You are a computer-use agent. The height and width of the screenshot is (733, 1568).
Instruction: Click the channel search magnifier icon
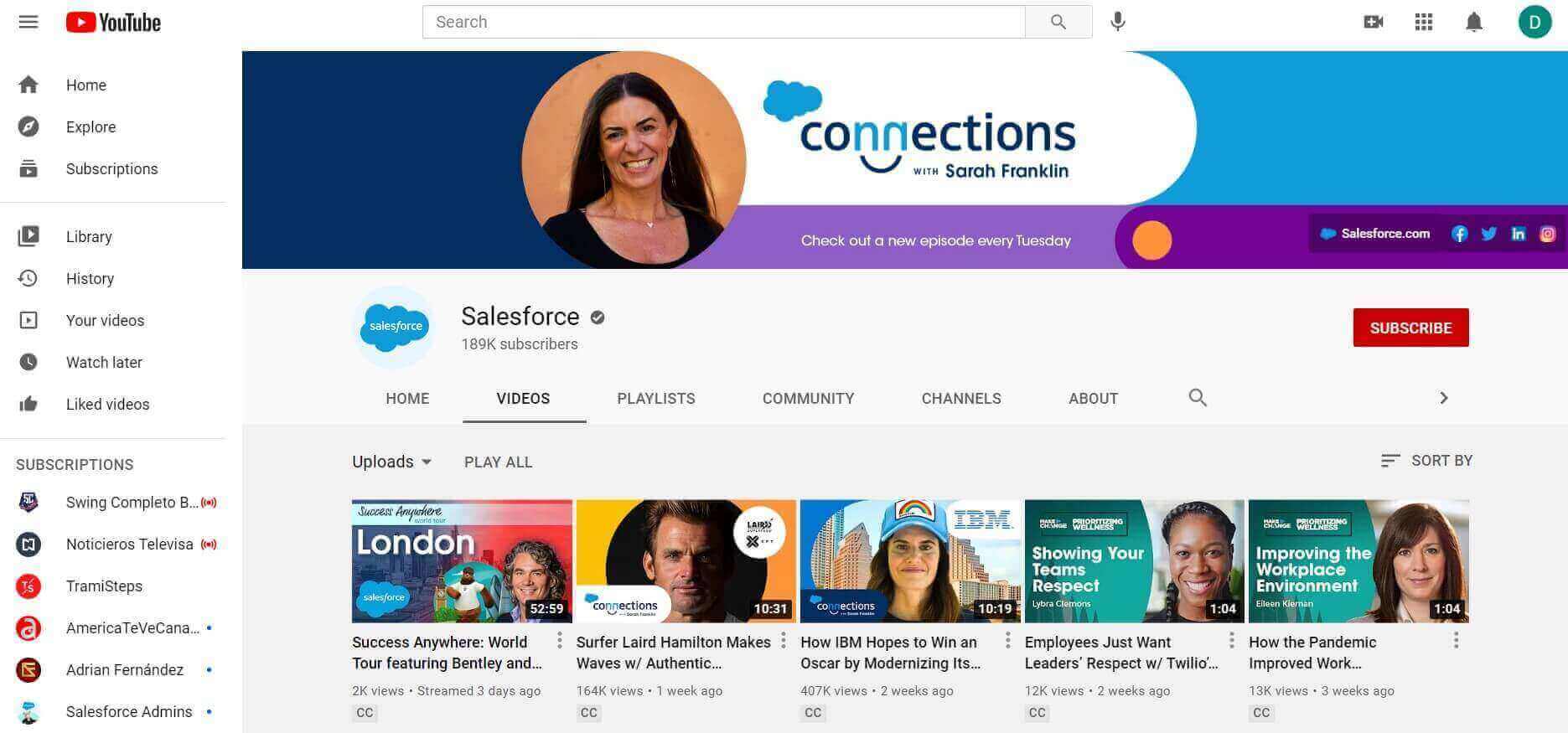(1198, 398)
